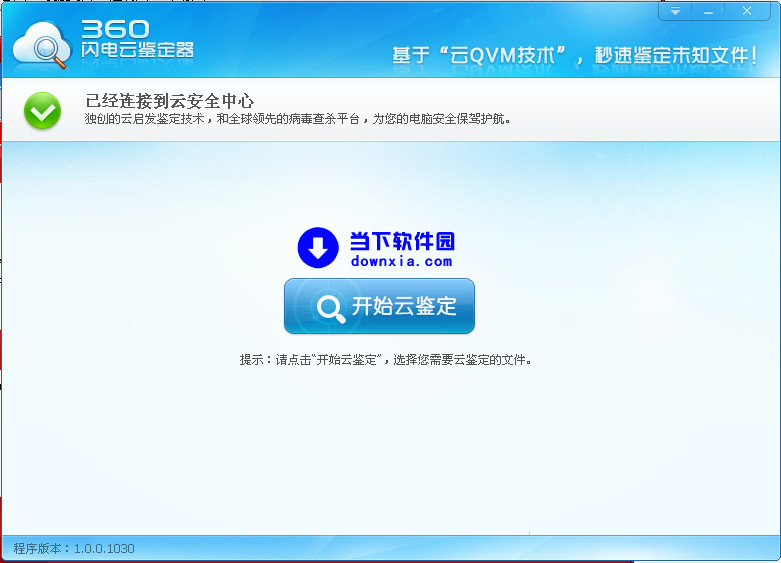Click the 闪电云鉴定器 title text
This screenshot has height=563, width=781.
click(137, 50)
